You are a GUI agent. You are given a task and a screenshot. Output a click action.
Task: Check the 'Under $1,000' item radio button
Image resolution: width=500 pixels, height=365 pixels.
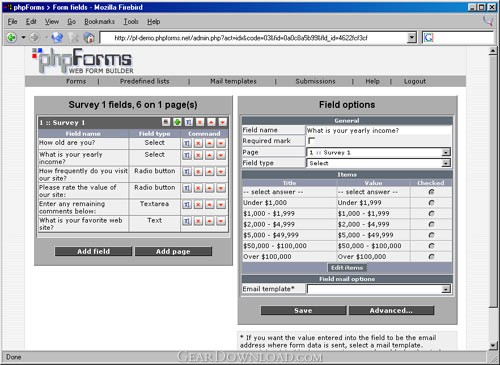click(x=431, y=203)
